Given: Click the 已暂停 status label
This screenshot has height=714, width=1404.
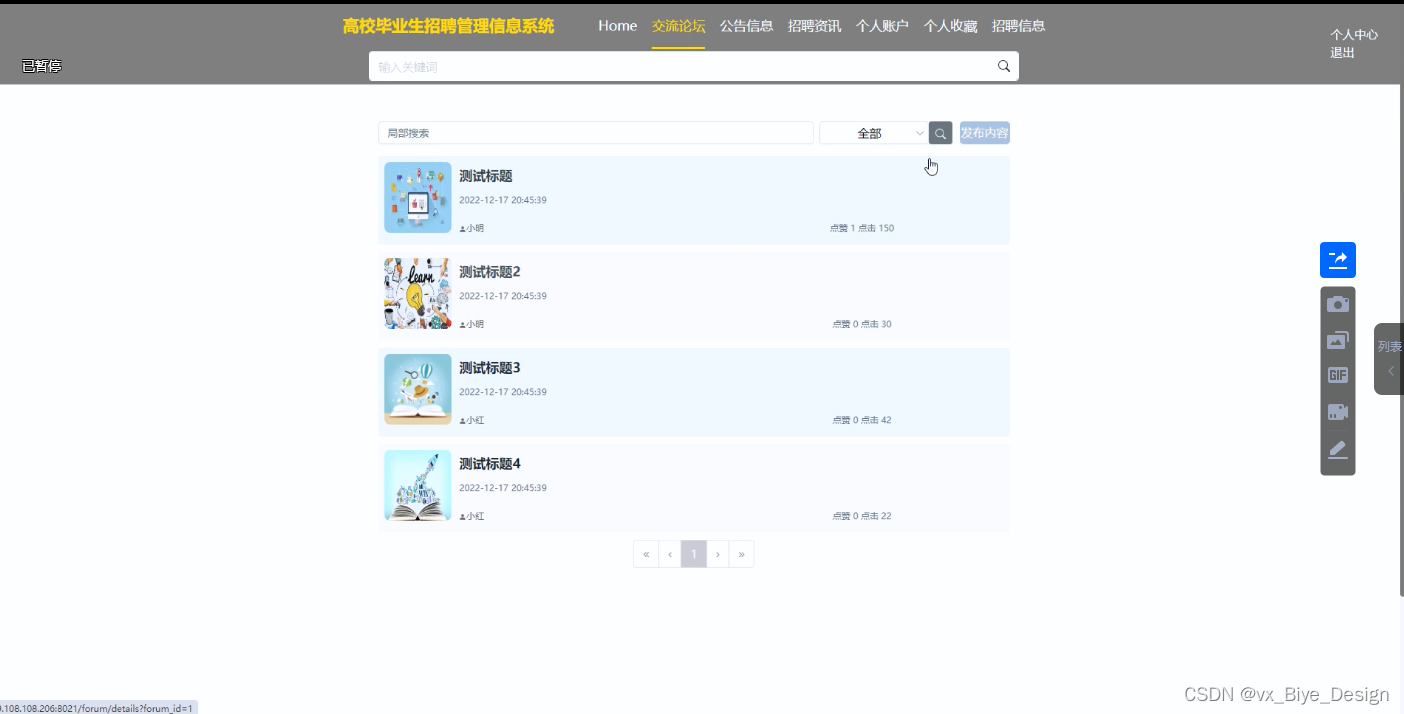Looking at the screenshot, I should 41,66.
